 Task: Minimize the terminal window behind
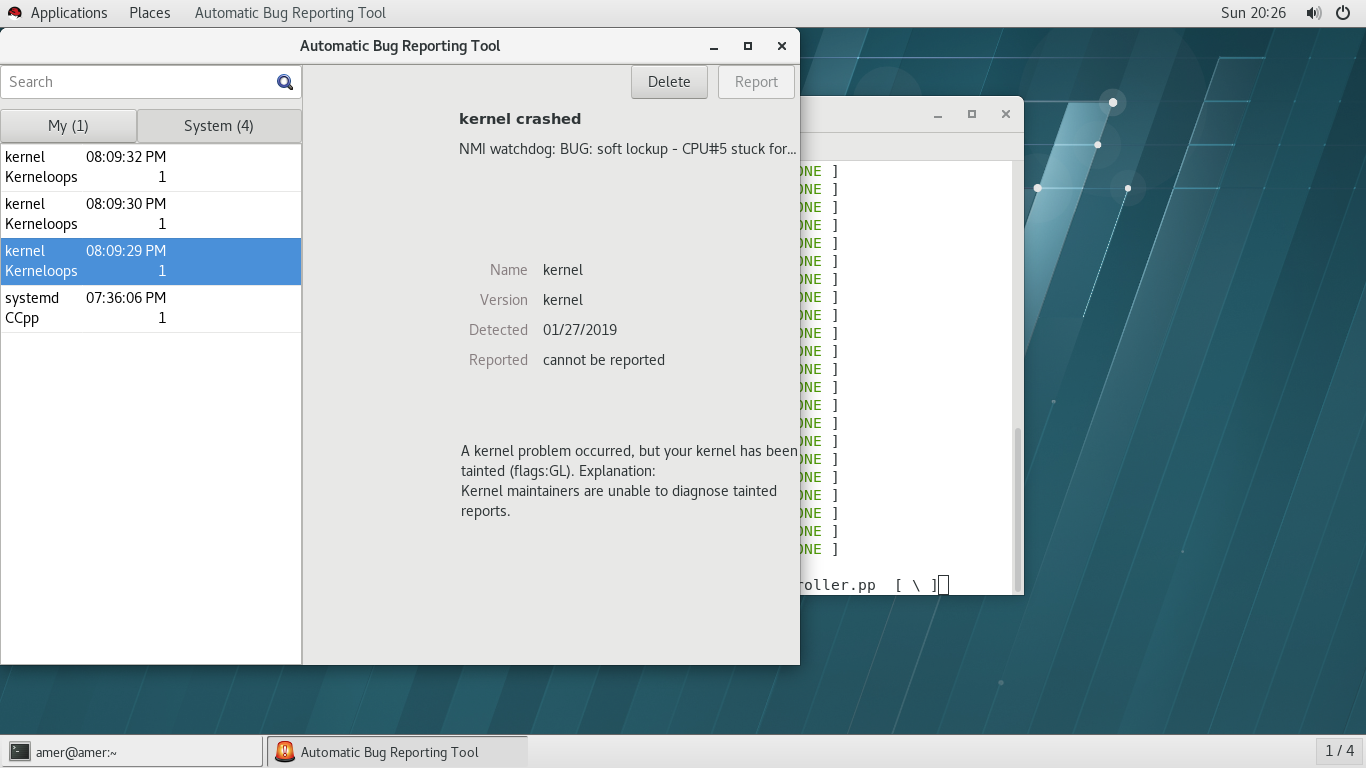(938, 115)
